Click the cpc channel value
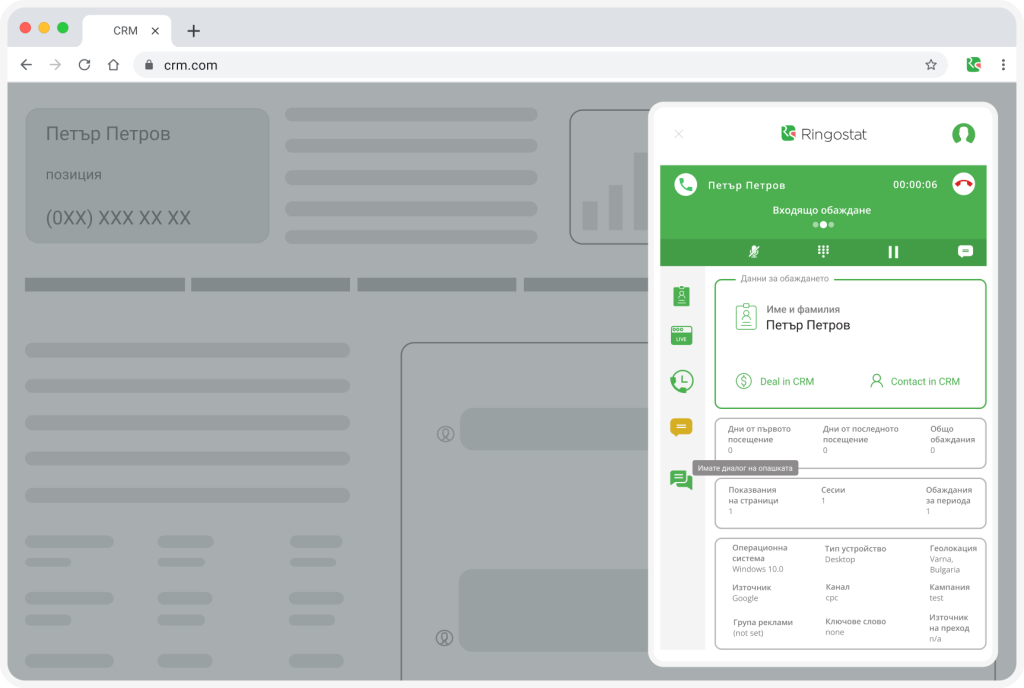Screen dimensions: 1024x688 coord(831,598)
